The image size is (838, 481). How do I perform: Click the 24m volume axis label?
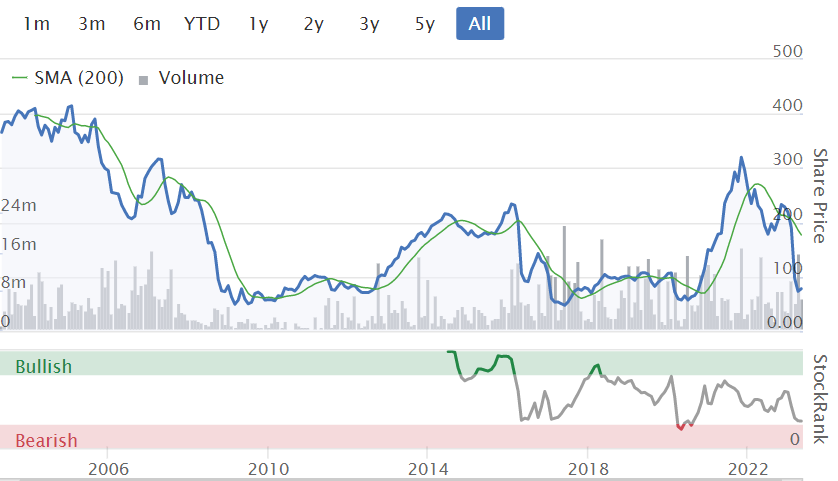point(19,205)
